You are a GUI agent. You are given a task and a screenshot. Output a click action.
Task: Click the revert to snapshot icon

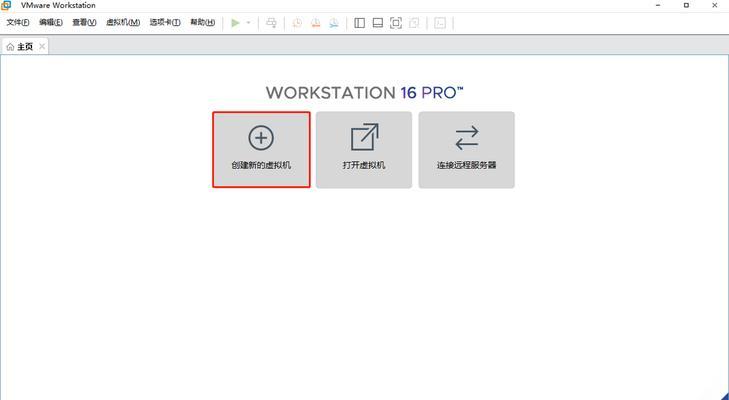316,23
